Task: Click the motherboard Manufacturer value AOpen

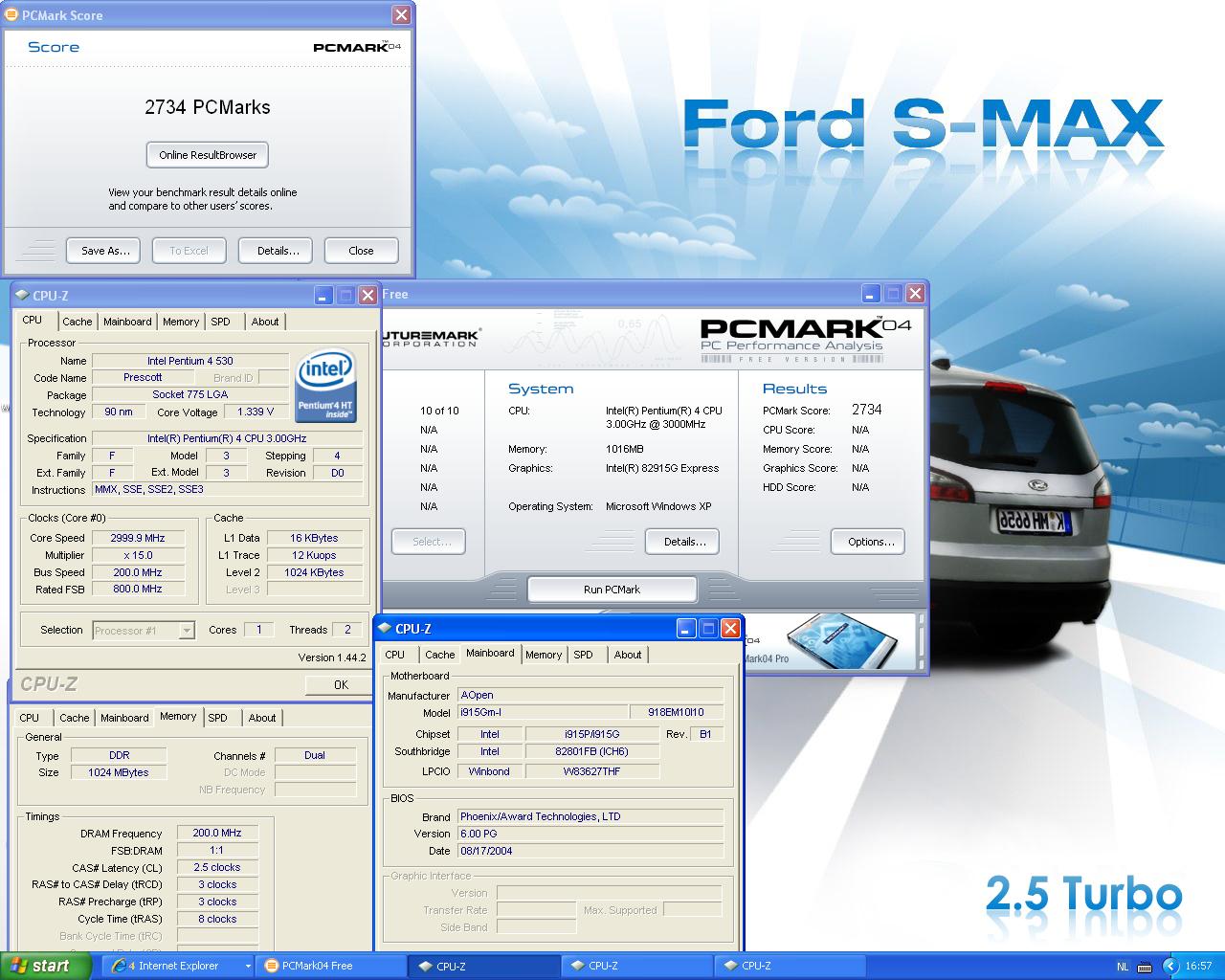Action: 590,695
